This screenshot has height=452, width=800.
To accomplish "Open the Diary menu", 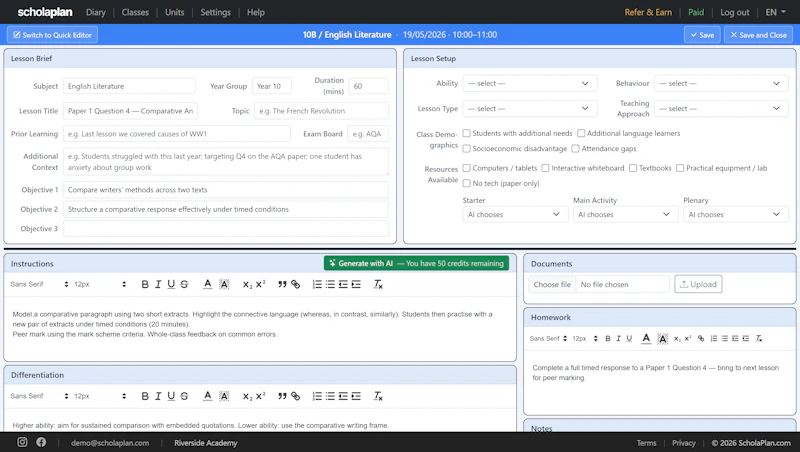I will pyautogui.click(x=95, y=12).
